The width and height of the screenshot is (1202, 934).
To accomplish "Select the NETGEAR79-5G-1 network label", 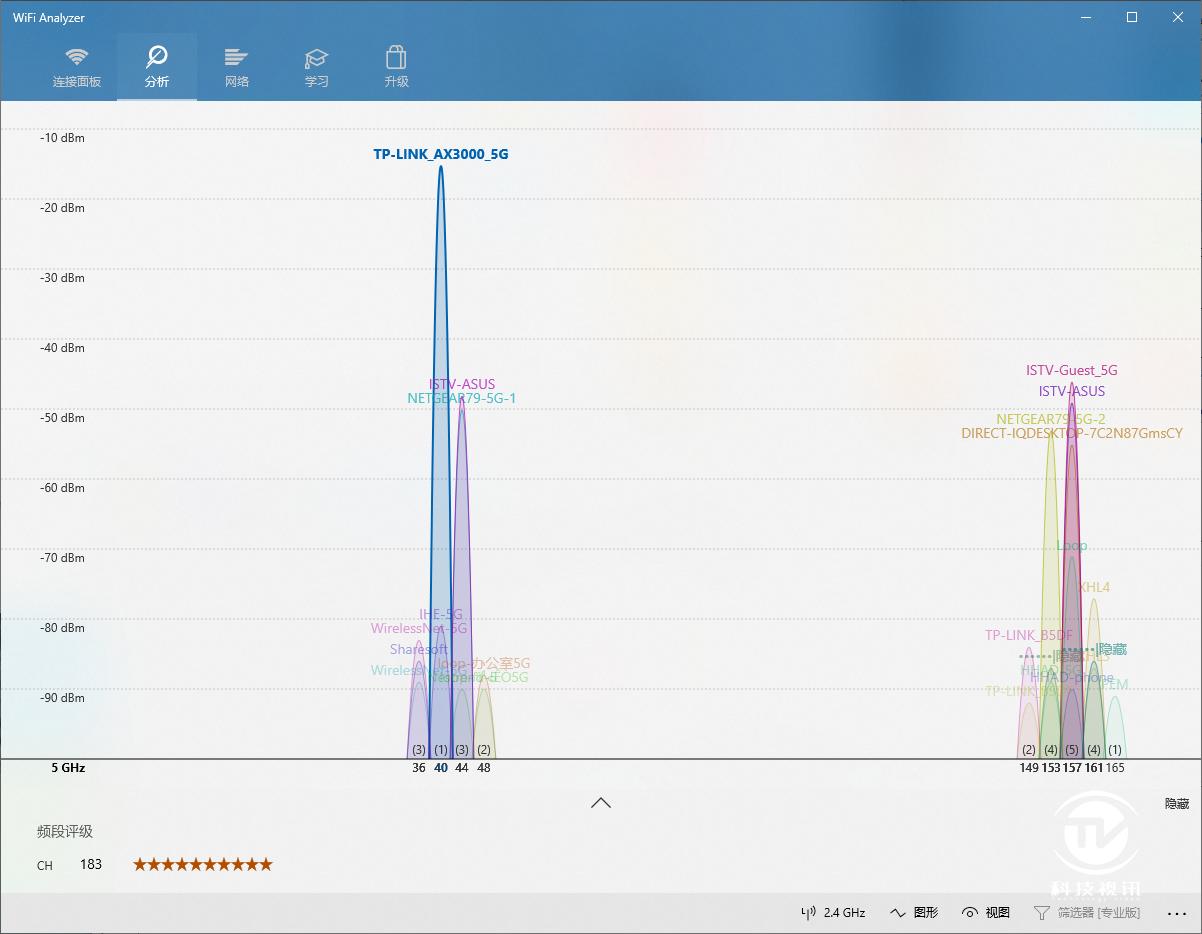I will coord(462,398).
